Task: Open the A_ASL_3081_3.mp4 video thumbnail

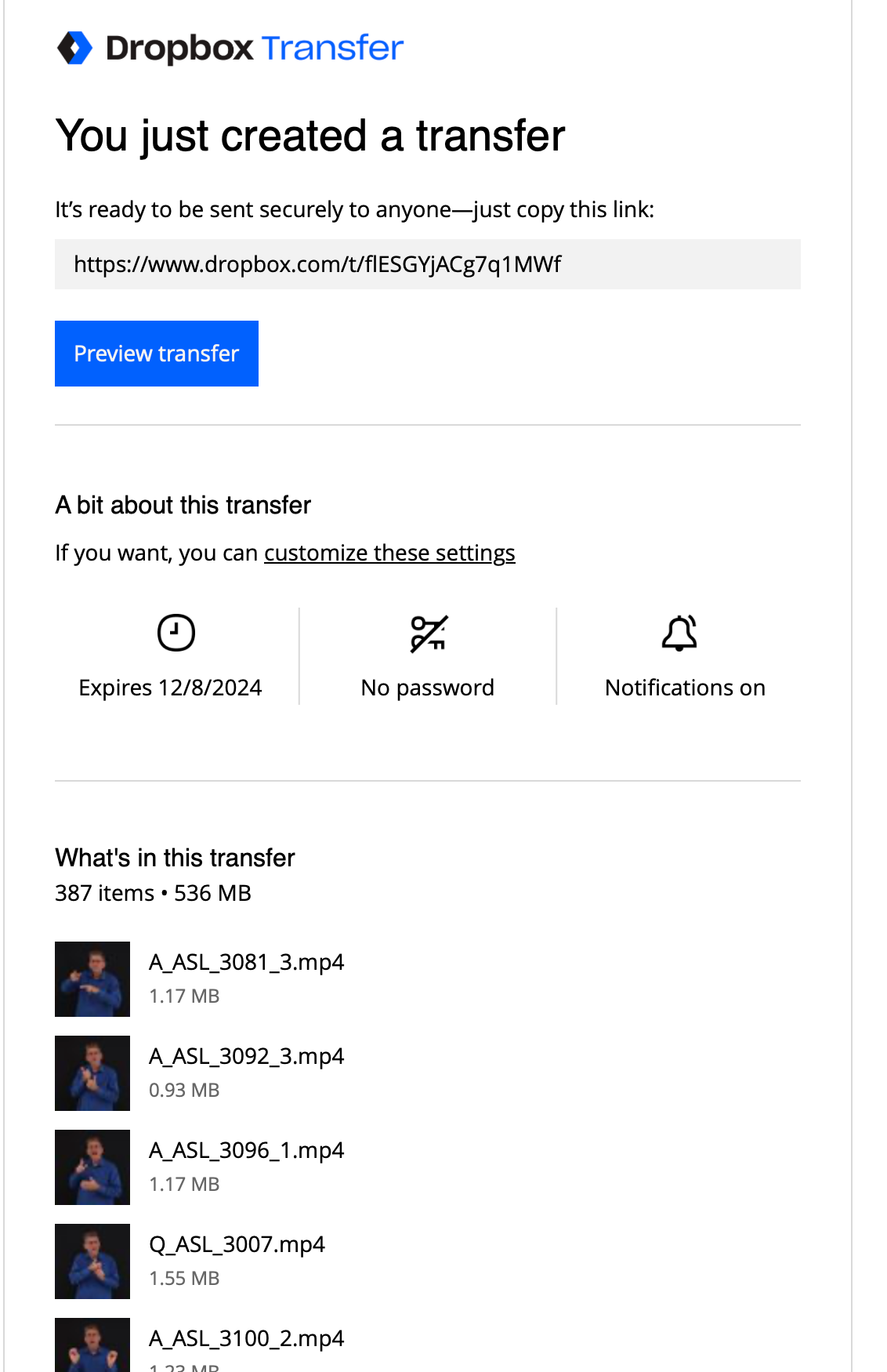Action: [x=92, y=979]
